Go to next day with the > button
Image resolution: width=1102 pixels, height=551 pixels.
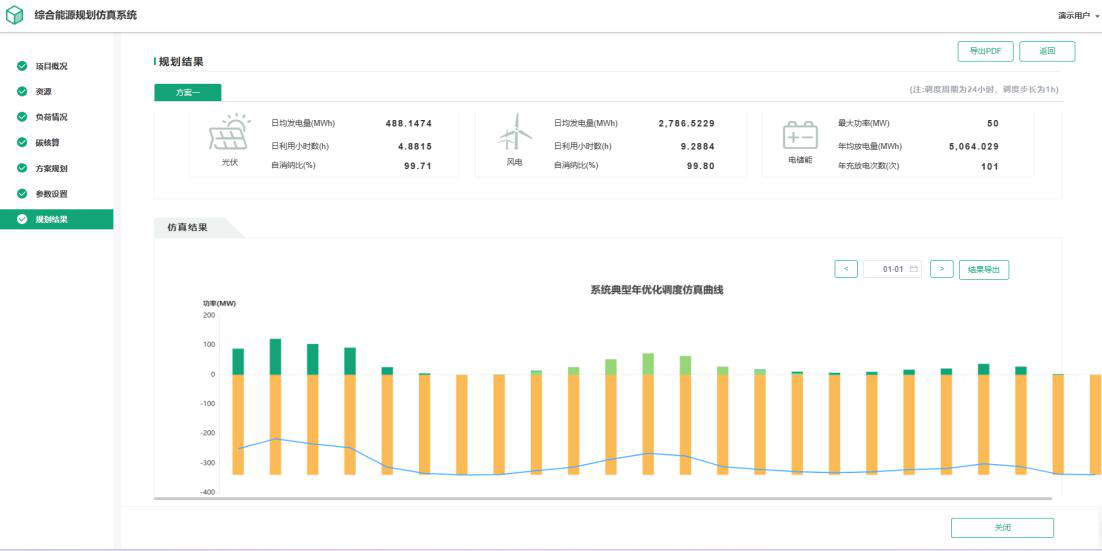[941, 269]
